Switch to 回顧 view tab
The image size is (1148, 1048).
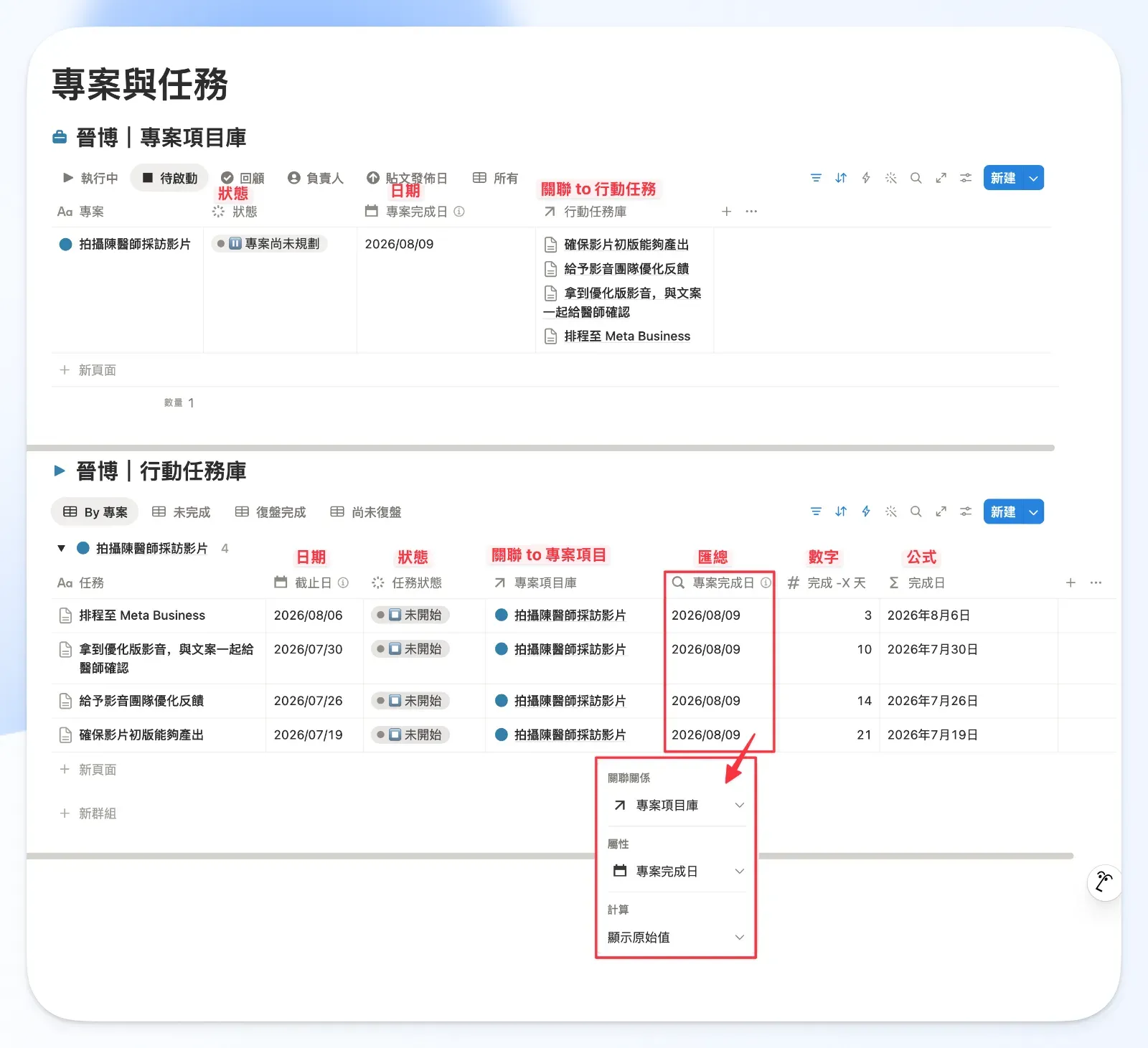[x=243, y=178]
